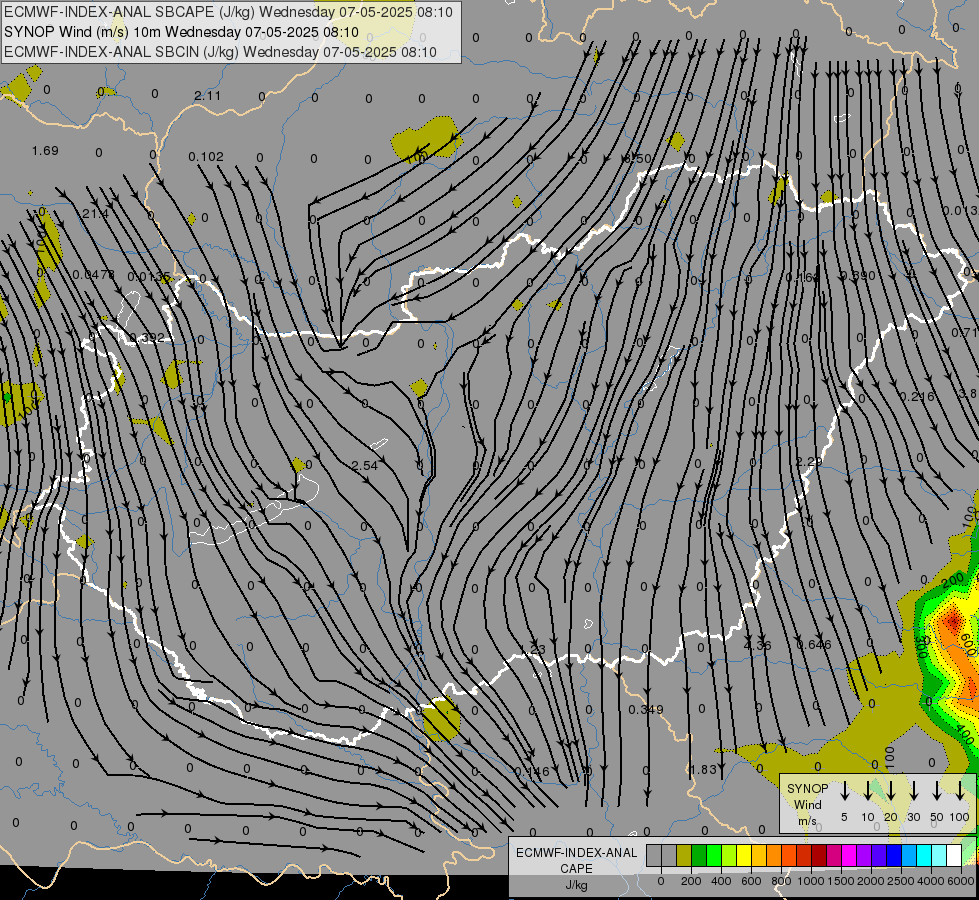
Task: Click the 2.29 value on the map
Action: (809, 462)
